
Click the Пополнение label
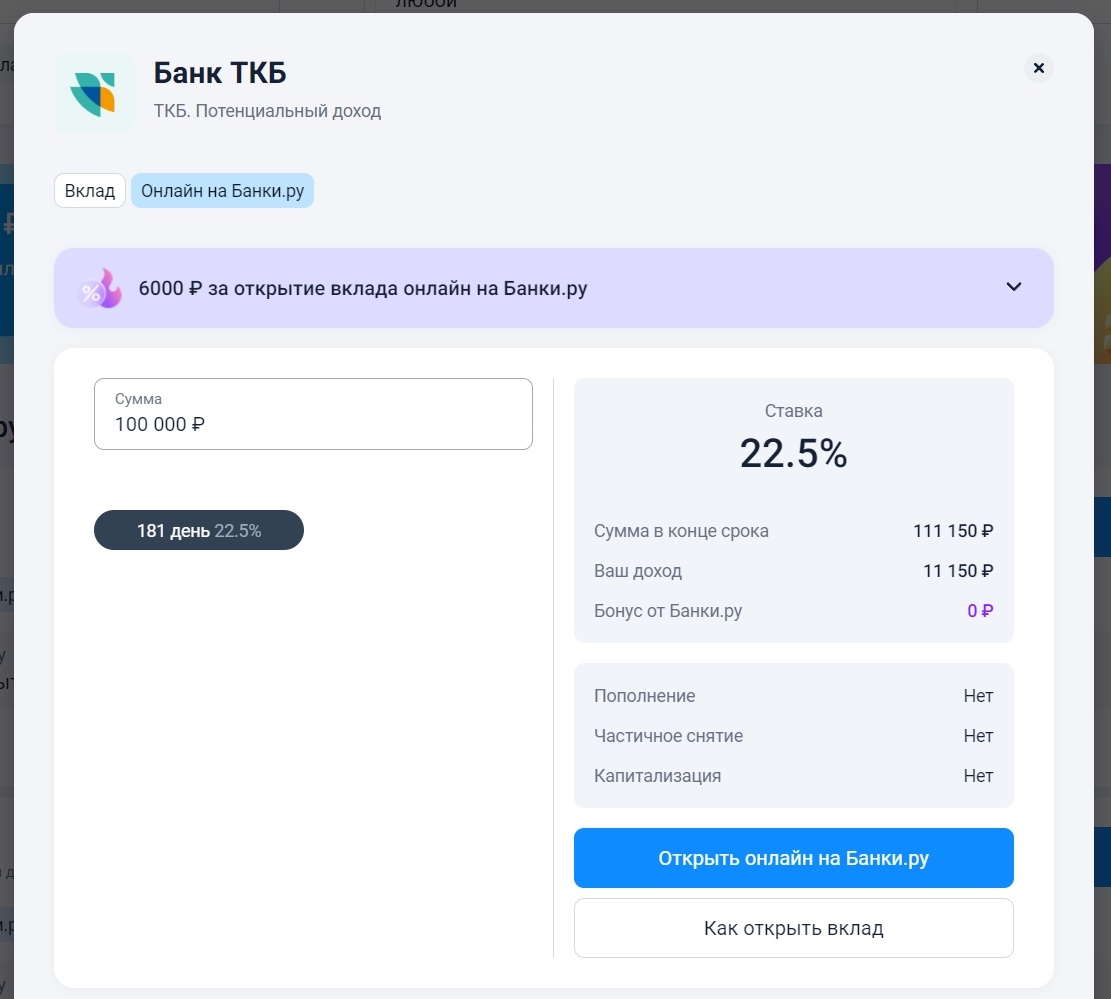[x=645, y=696]
